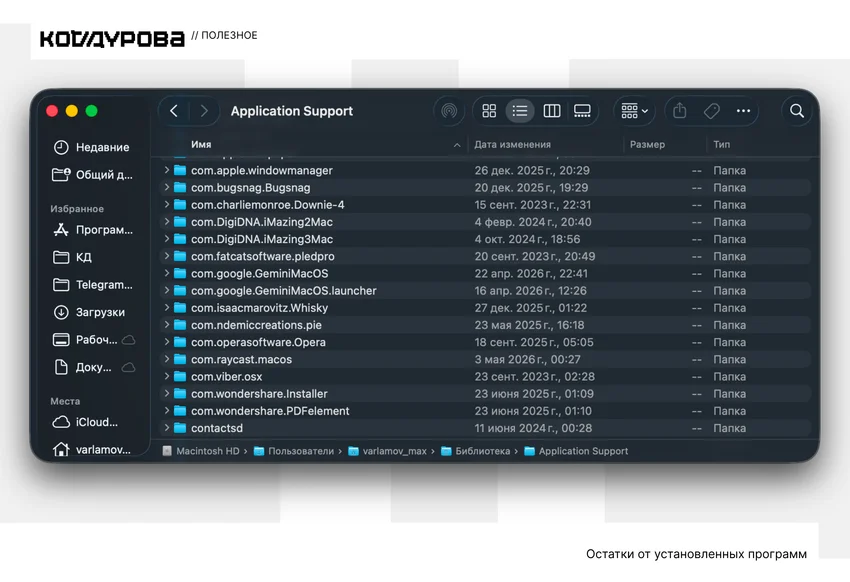850x582 pixels.
Task: Open varlamov... home folder in sidebar
Action: click(92, 449)
